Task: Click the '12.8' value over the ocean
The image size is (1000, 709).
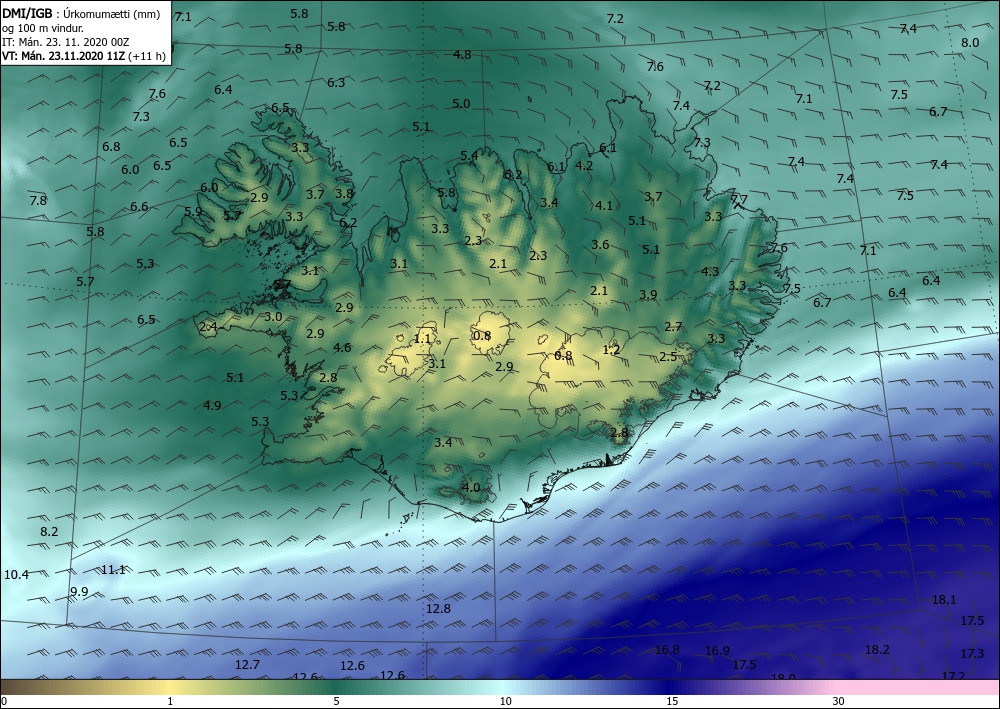Action: (x=438, y=608)
